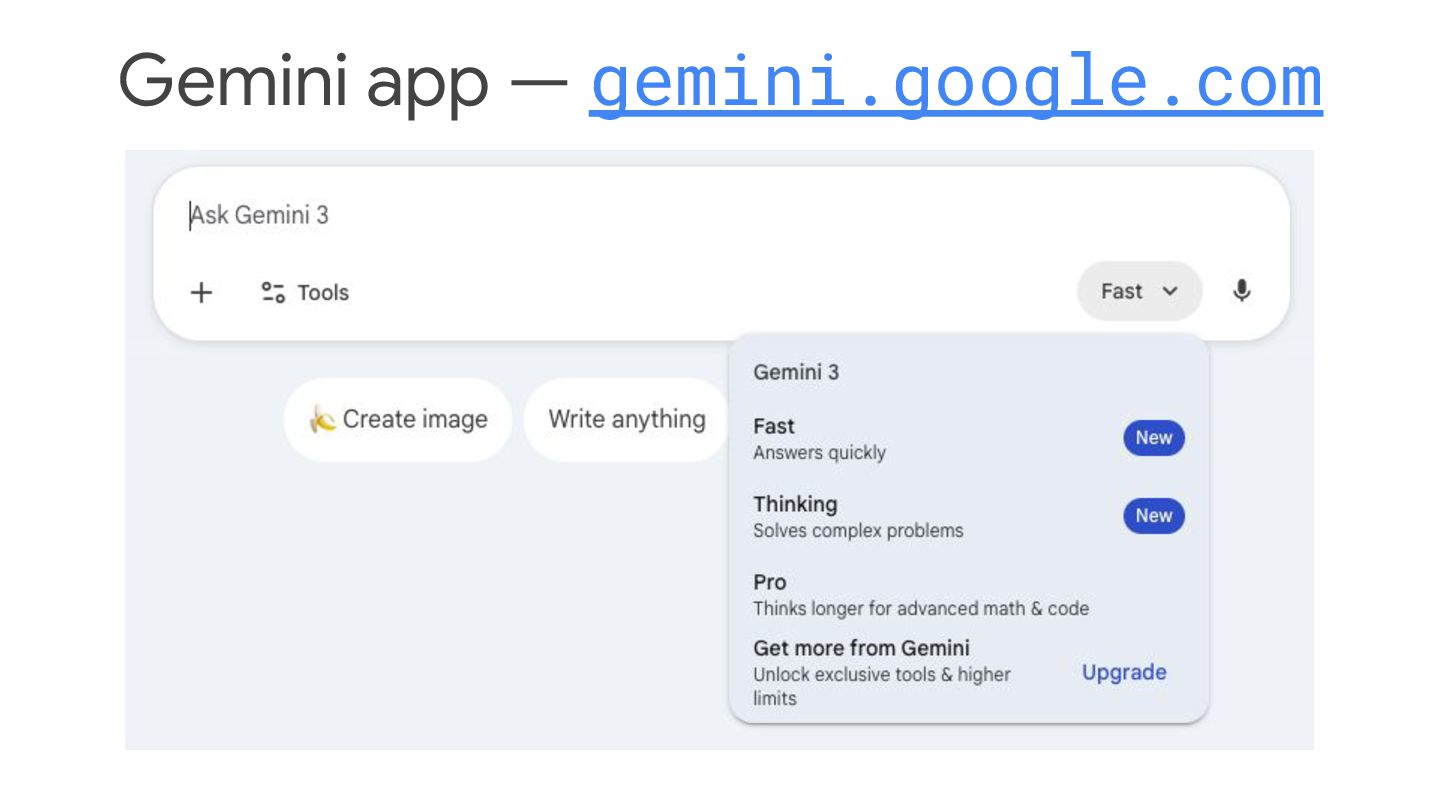Click the 'Solves complex problems' description text
Viewport: 1440px width, 810px height.
tap(858, 531)
